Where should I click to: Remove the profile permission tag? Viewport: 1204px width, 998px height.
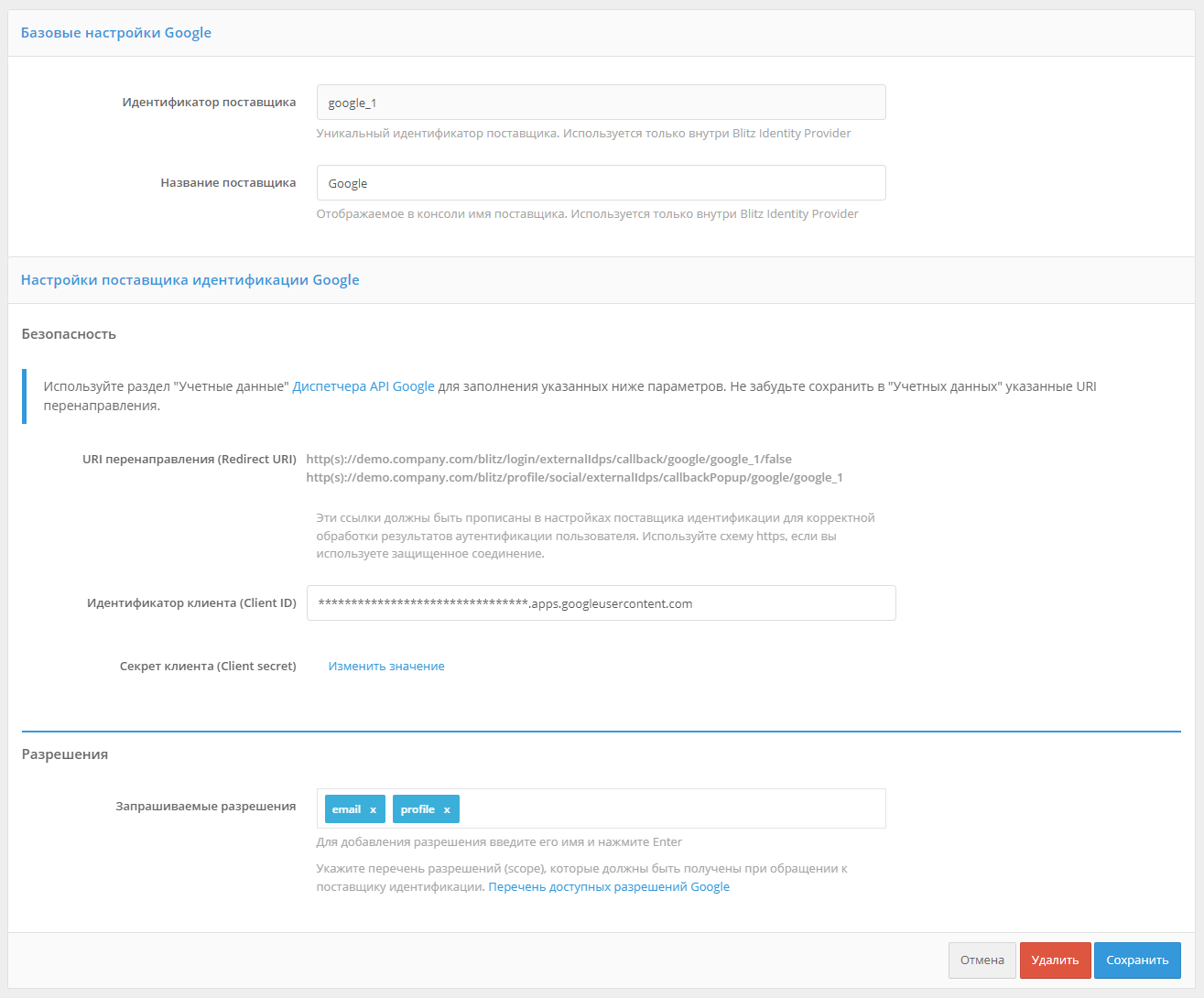[447, 809]
